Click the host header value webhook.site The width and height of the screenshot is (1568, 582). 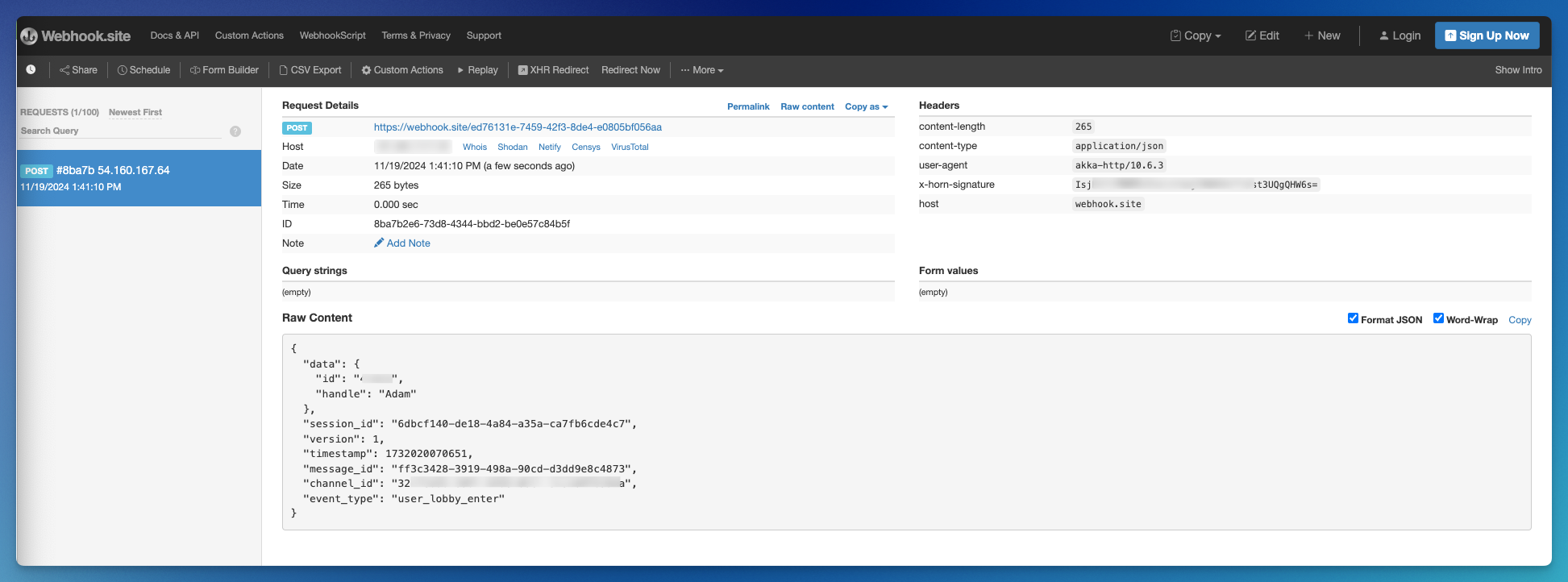click(x=1108, y=204)
